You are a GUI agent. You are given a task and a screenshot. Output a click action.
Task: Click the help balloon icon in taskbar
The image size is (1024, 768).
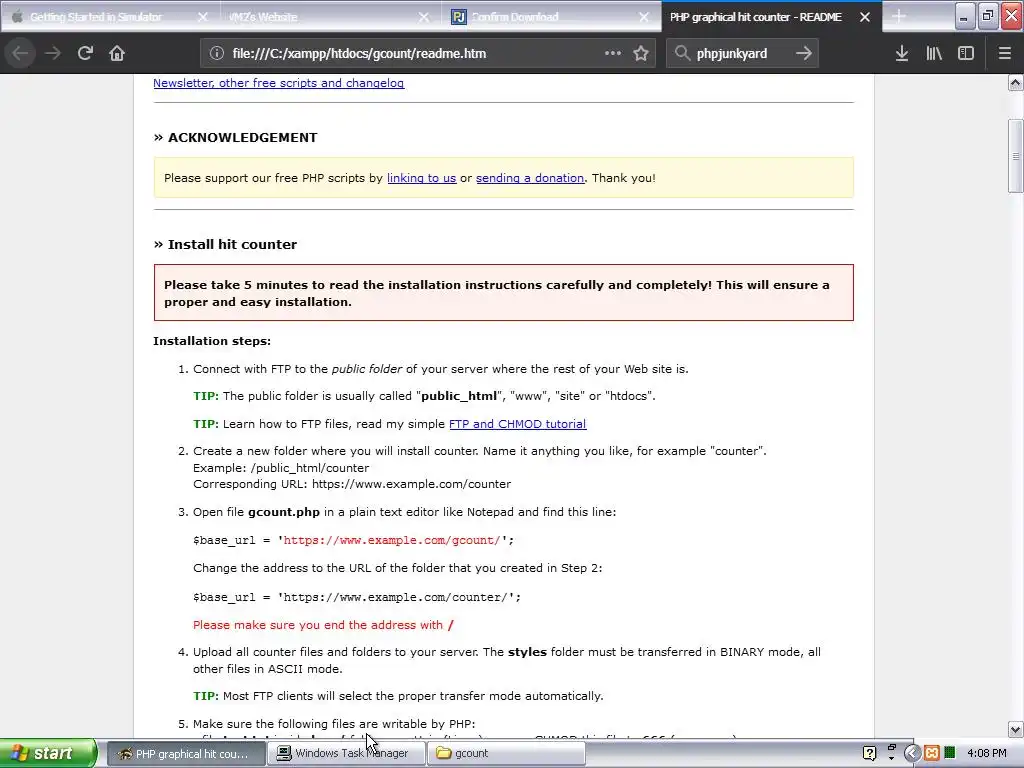click(x=869, y=753)
